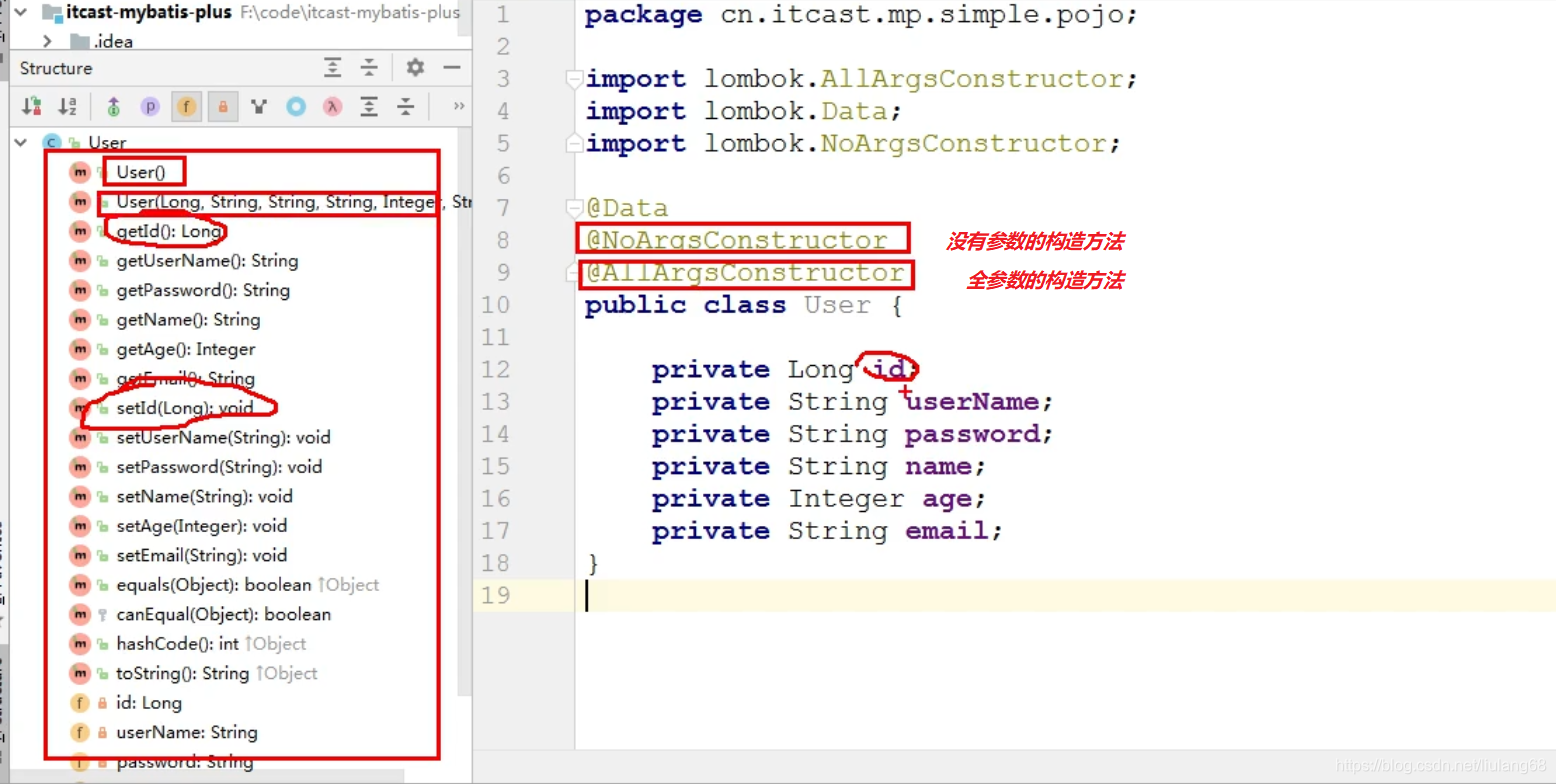
Task: Toggle Sort by Visibility in Structure toolbar
Action: [31, 106]
